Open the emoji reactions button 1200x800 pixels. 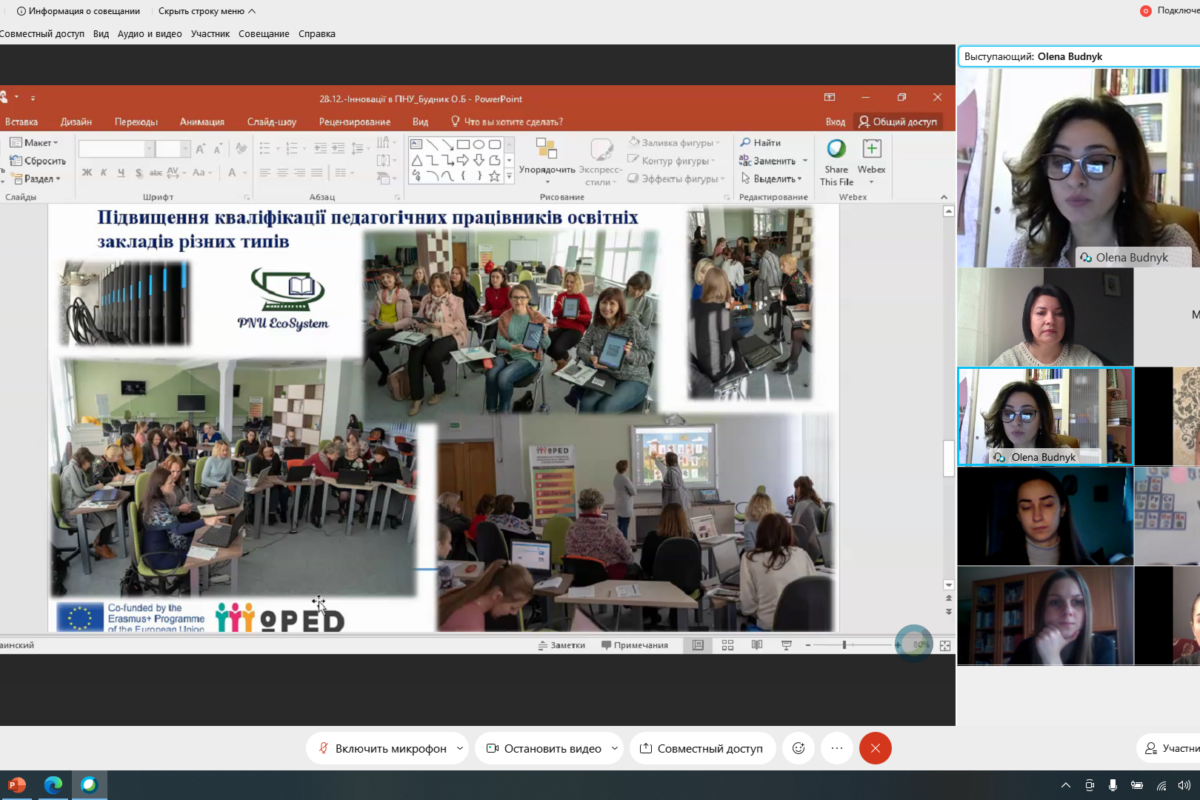[x=798, y=748]
